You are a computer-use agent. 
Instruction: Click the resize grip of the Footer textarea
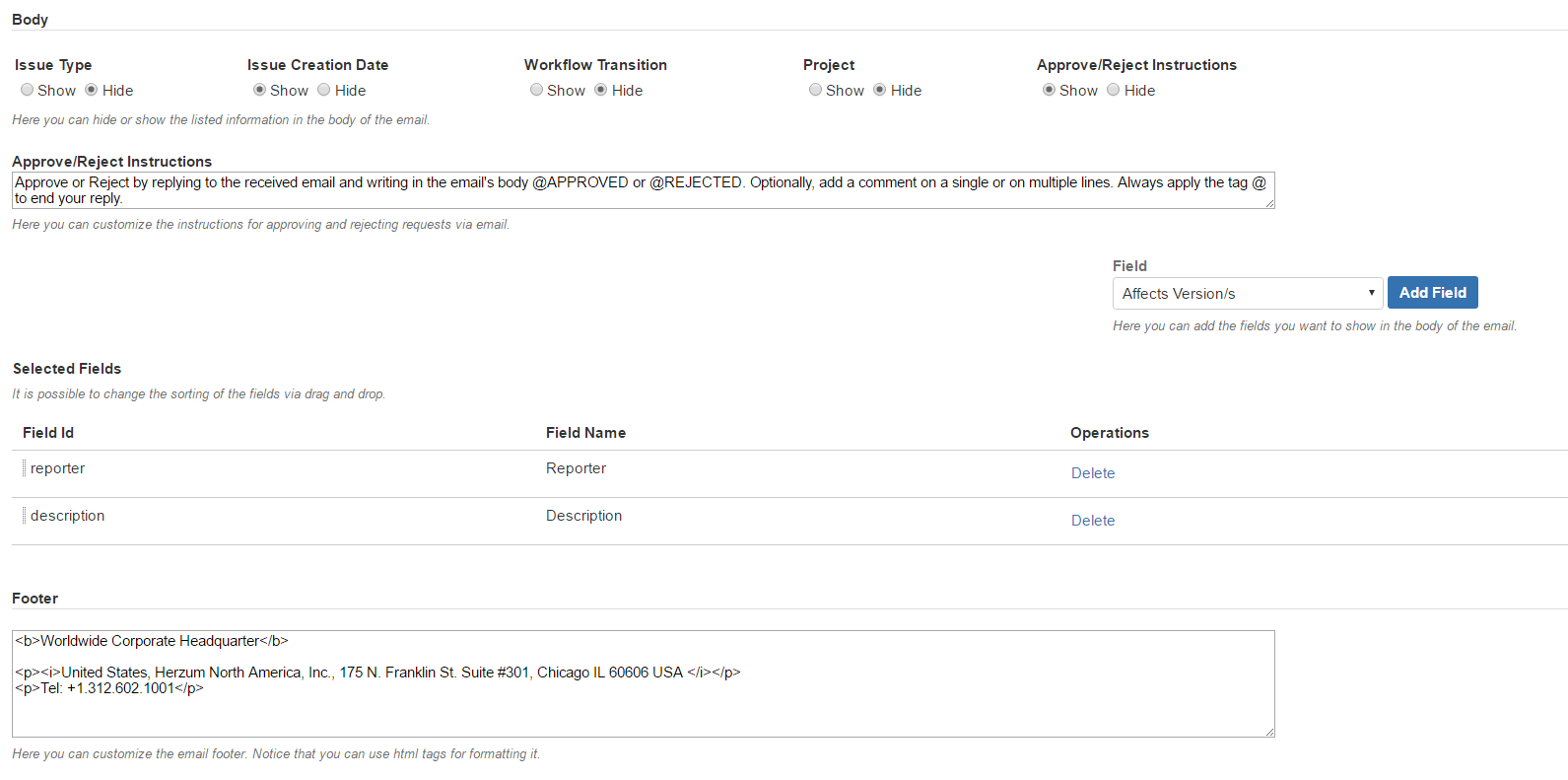(1269, 732)
